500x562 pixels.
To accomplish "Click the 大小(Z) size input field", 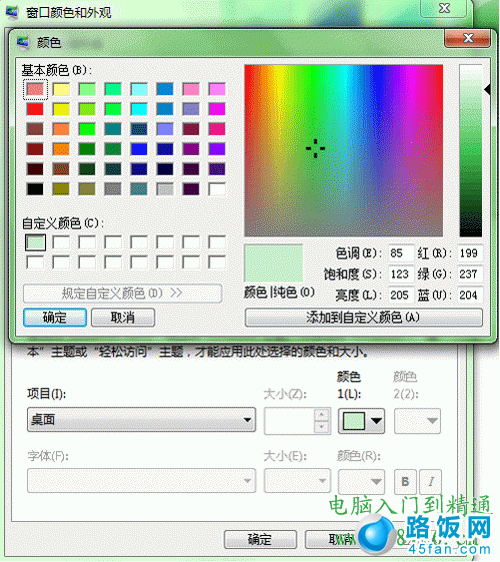I will [290, 421].
